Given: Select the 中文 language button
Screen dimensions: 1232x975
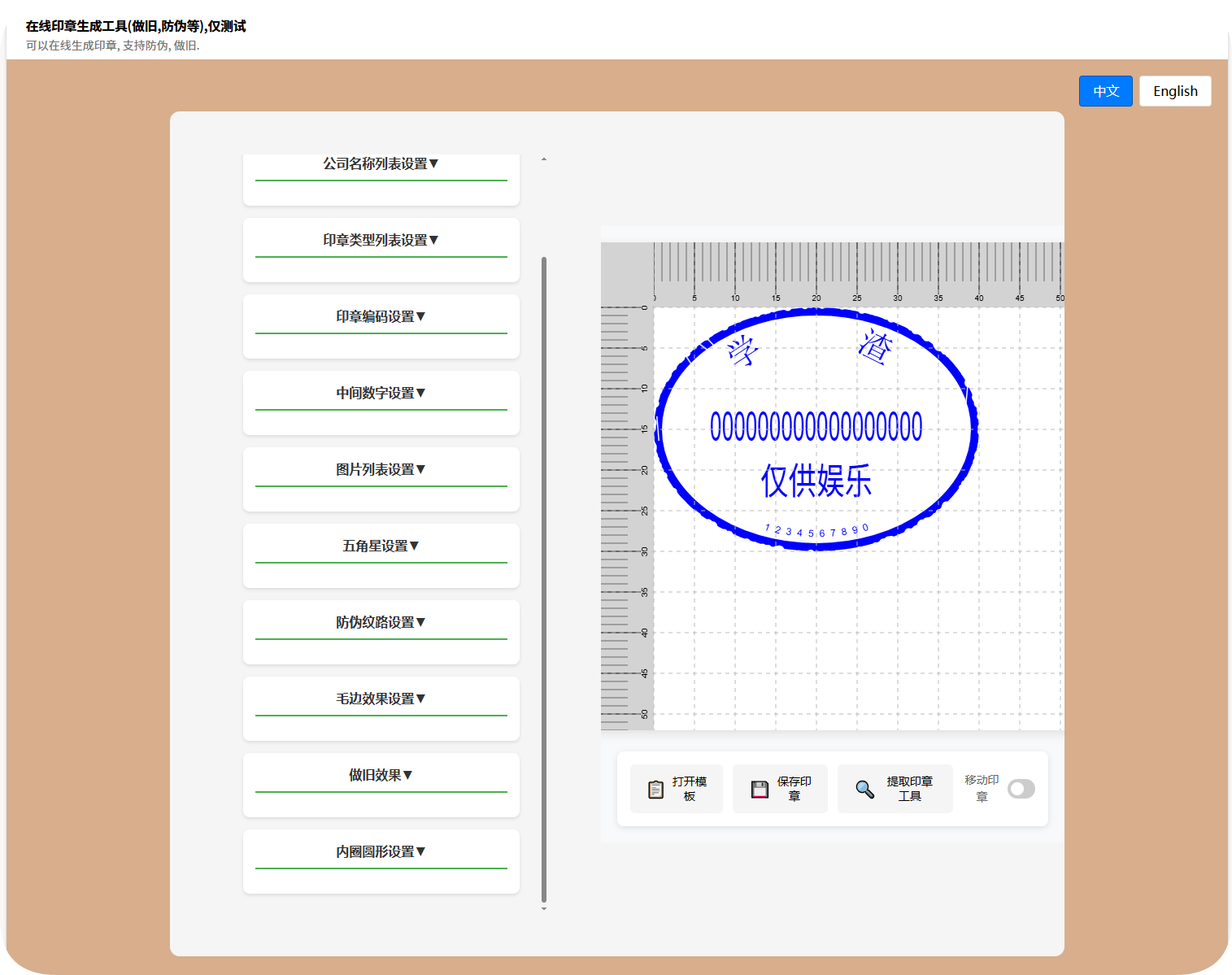Looking at the screenshot, I should point(1105,90).
